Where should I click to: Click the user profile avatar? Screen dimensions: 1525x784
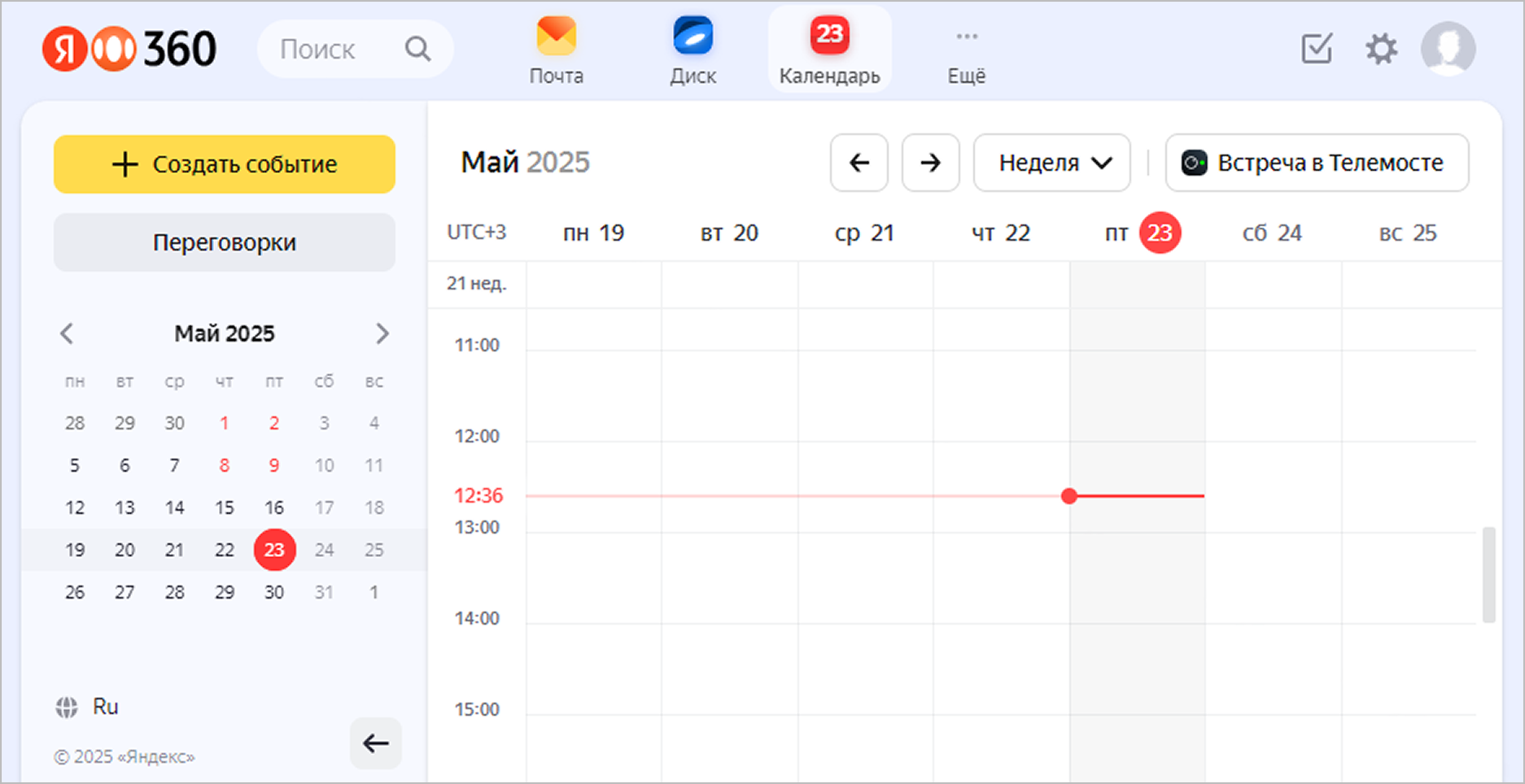point(1448,49)
